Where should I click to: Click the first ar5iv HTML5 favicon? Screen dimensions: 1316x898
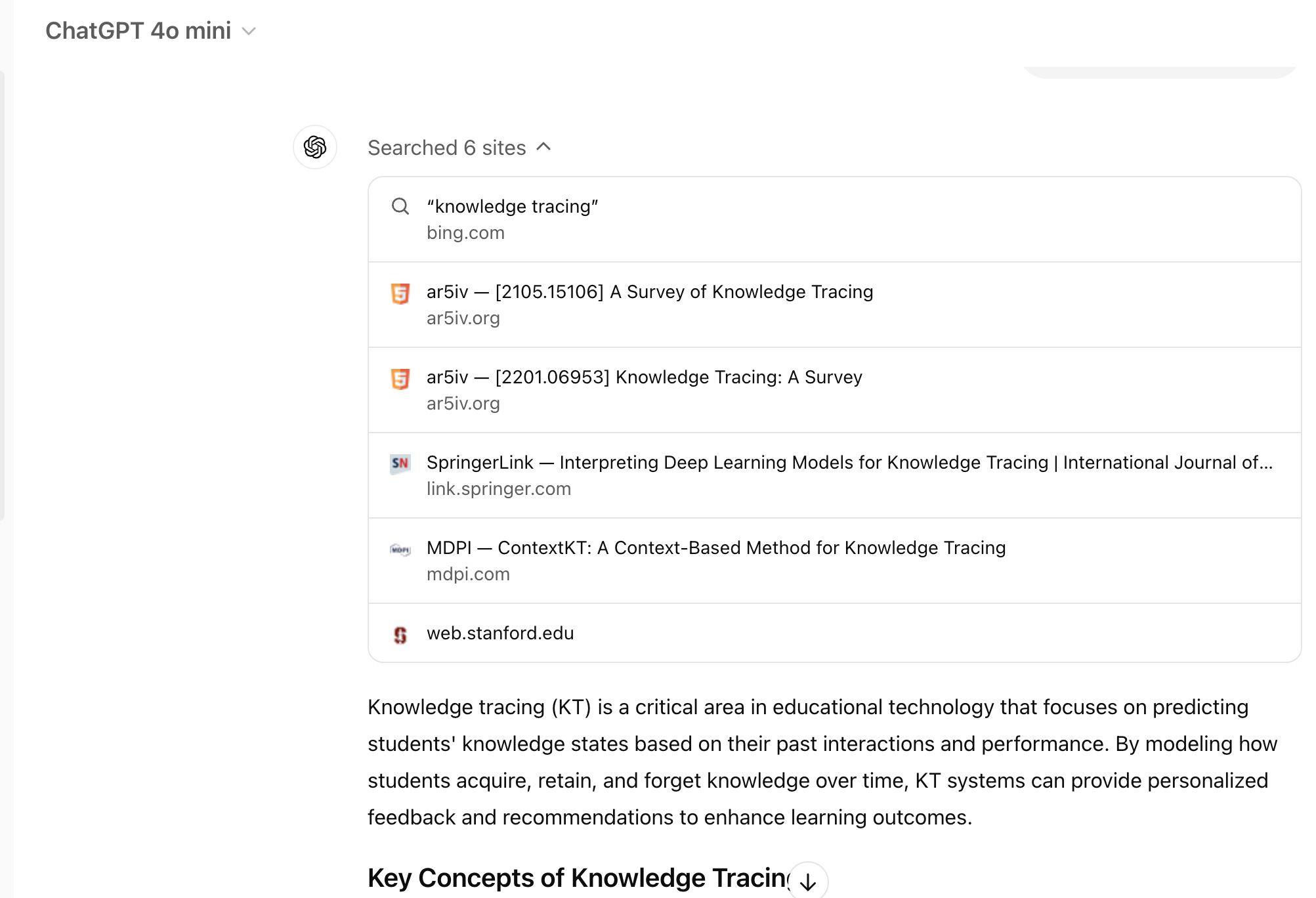400,293
